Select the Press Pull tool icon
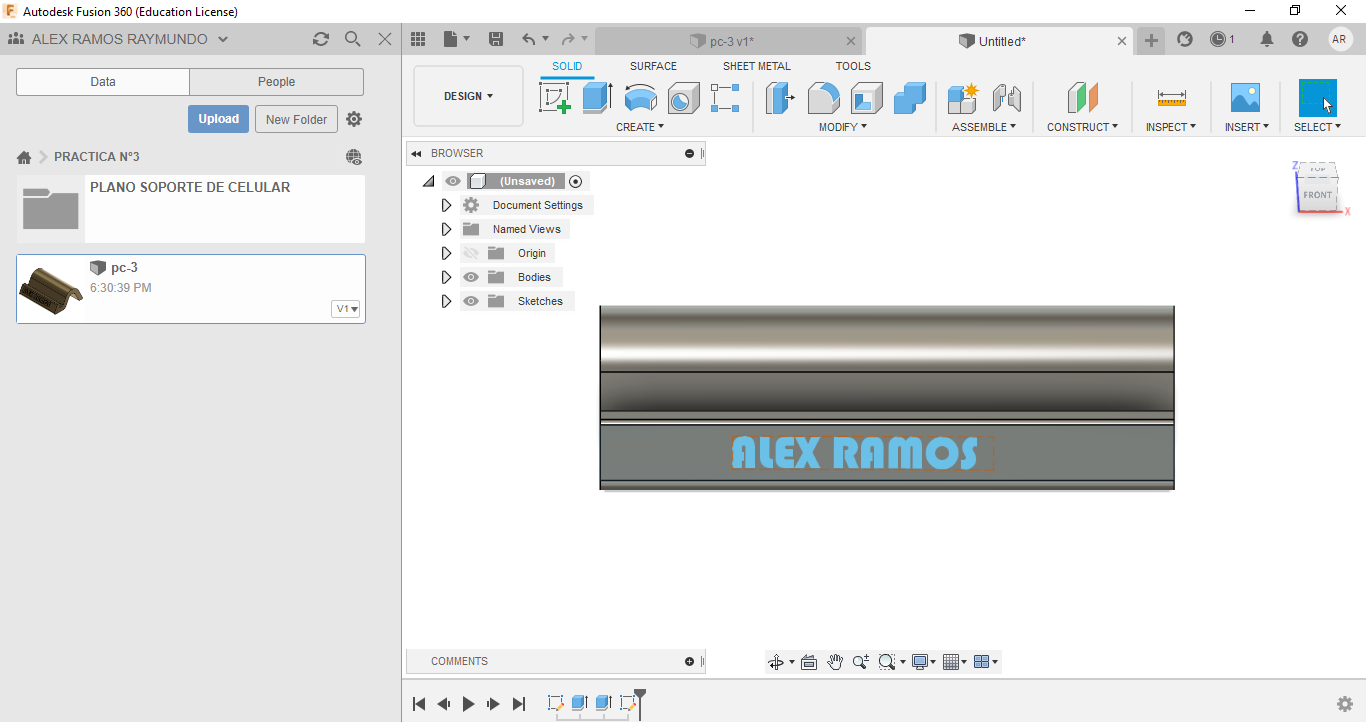The image size is (1366, 722). 780,98
